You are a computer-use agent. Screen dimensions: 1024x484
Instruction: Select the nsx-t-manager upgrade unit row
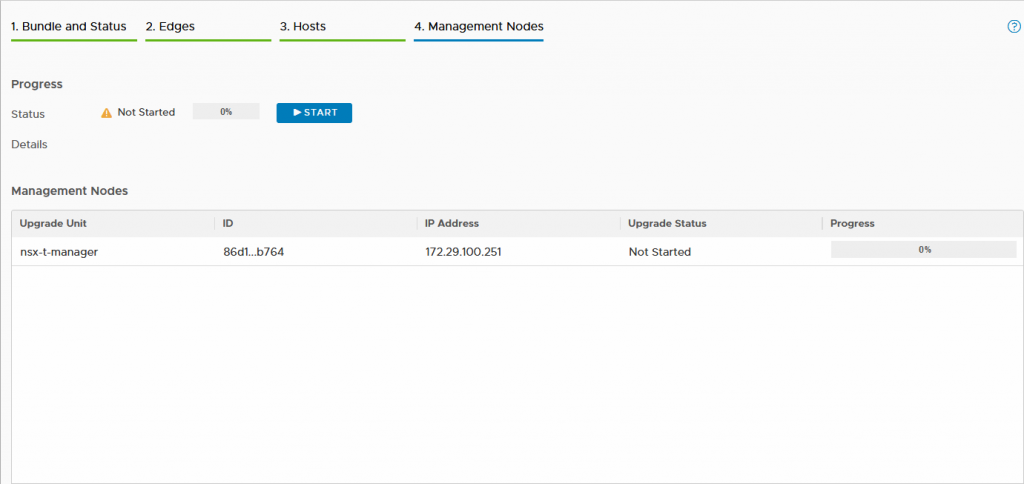pos(59,252)
